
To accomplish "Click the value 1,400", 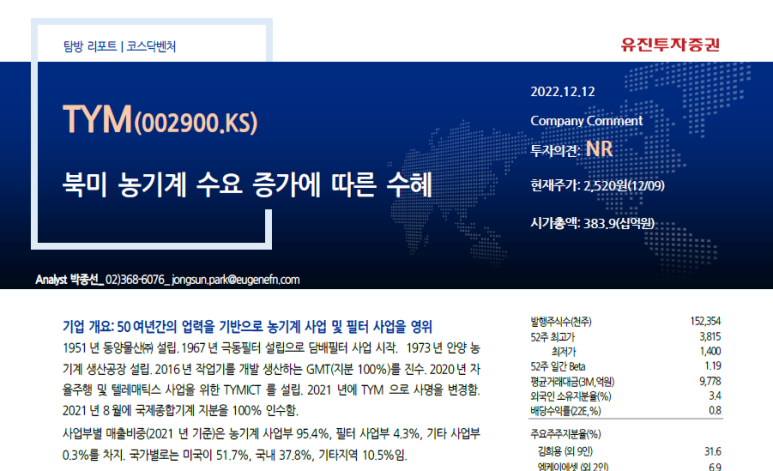I will click(710, 351).
